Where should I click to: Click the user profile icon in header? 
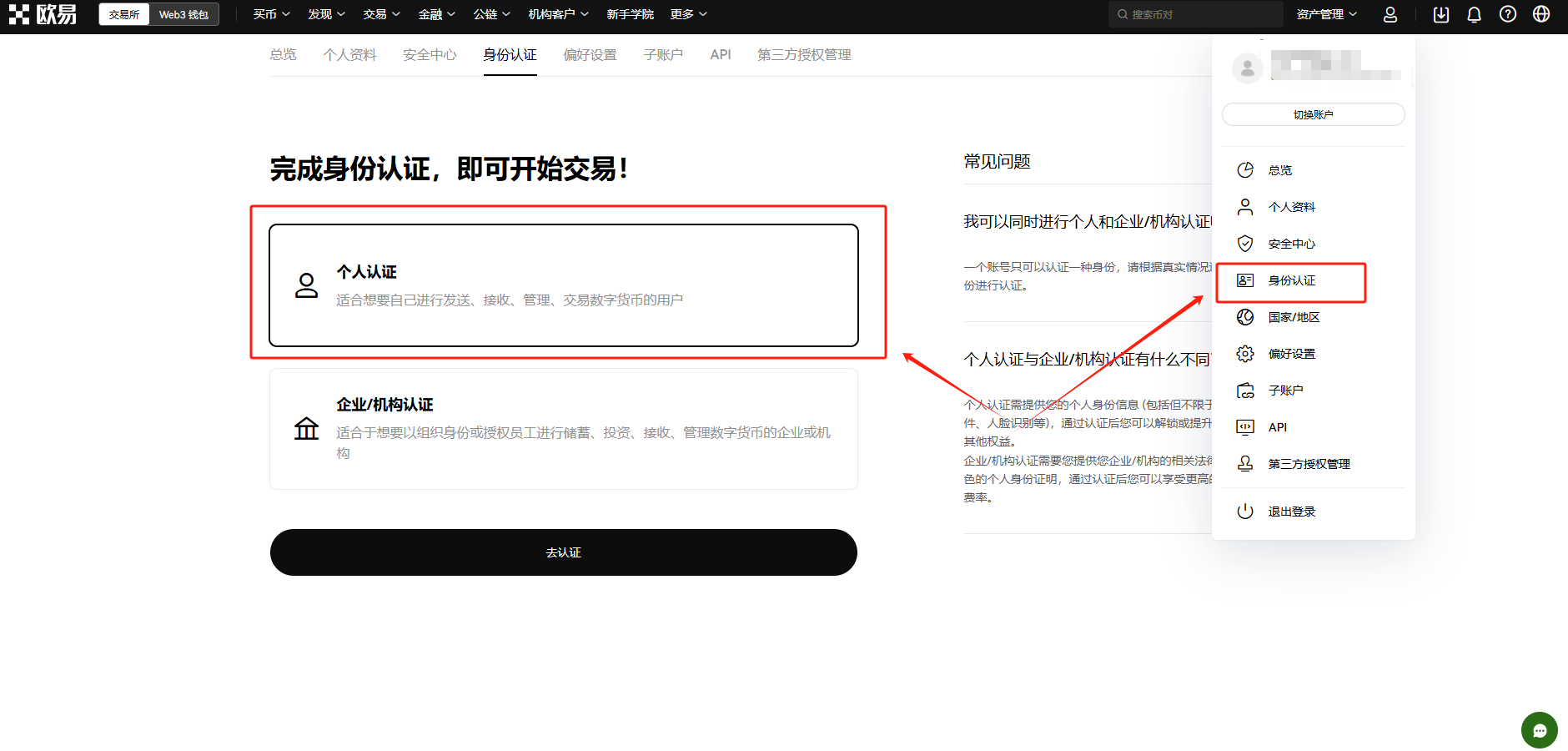[x=1390, y=14]
